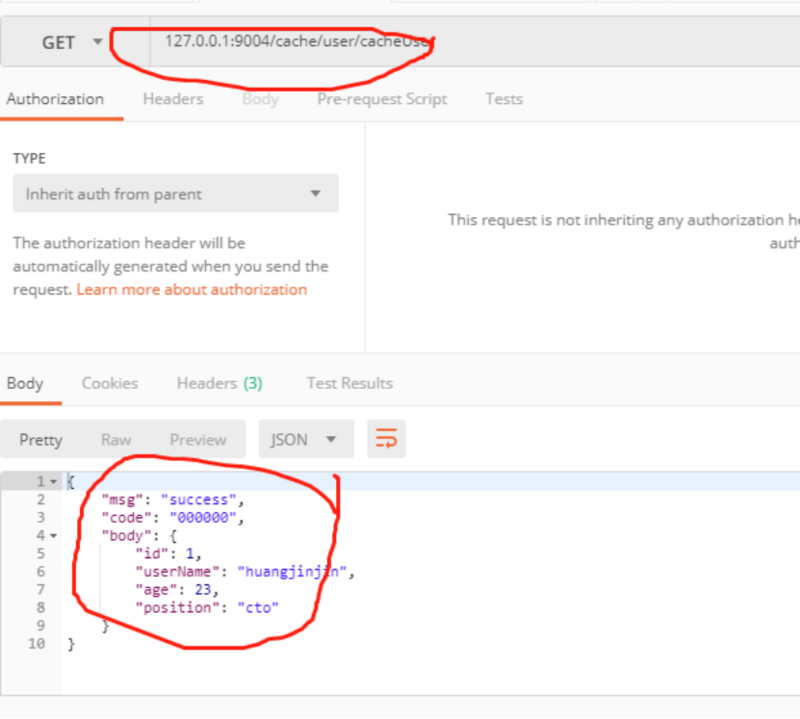Switch response view to Preview
Image resolution: width=800 pixels, height=719 pixels.
(198, 438)
